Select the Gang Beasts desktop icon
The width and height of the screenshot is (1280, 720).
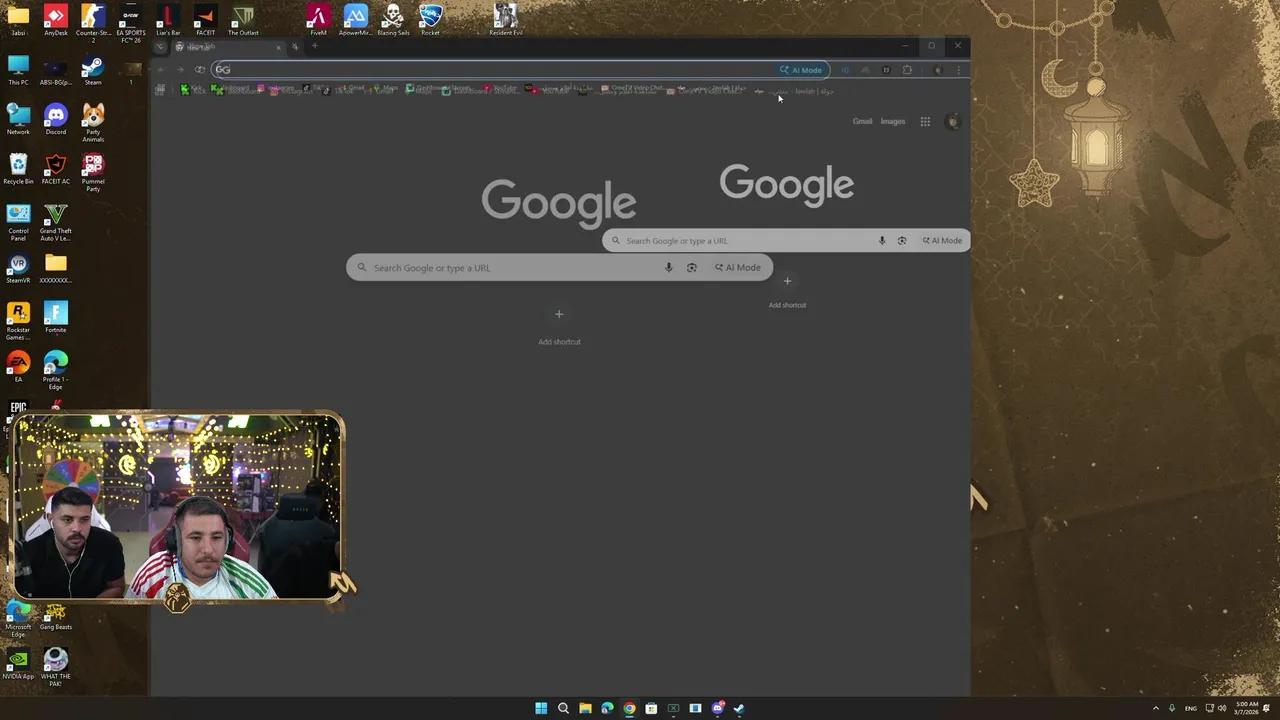[56, 614]
